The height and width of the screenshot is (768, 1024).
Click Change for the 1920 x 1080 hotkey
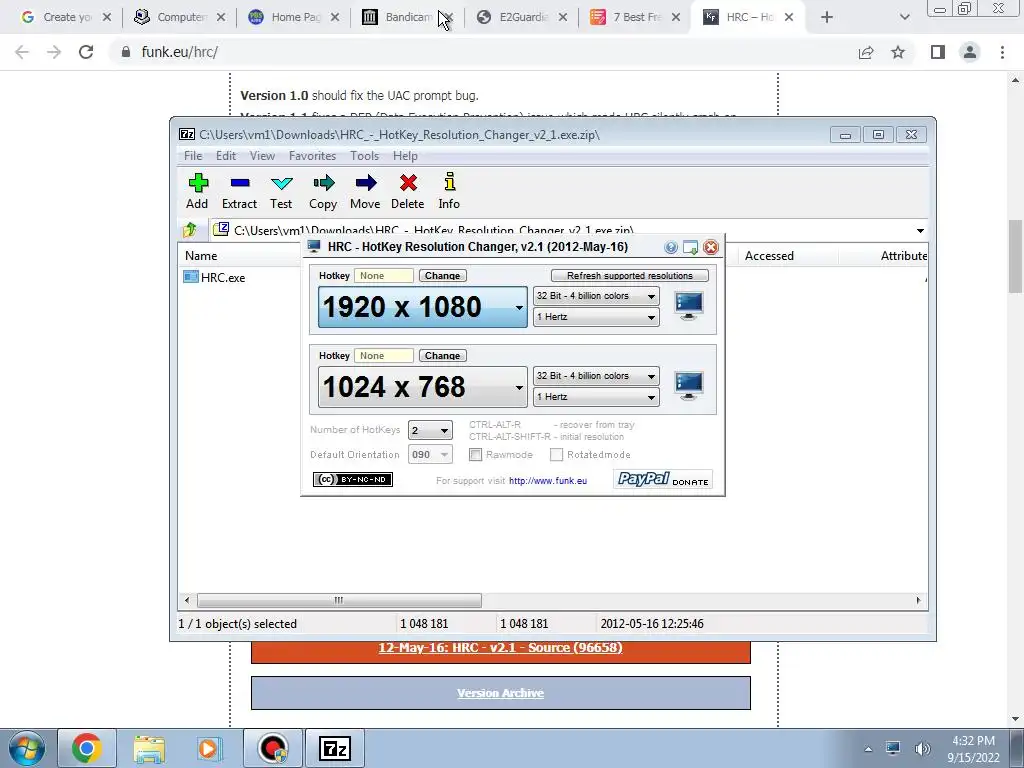[442, 276]
